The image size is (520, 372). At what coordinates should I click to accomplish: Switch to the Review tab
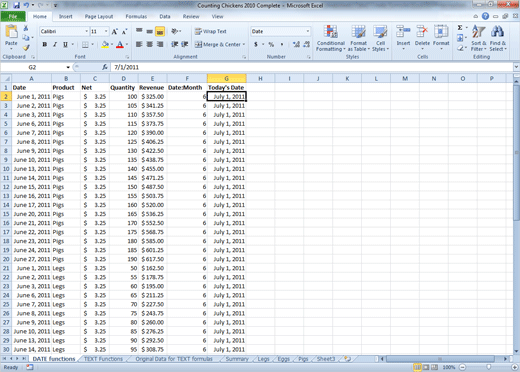click(x=191, y=16)
